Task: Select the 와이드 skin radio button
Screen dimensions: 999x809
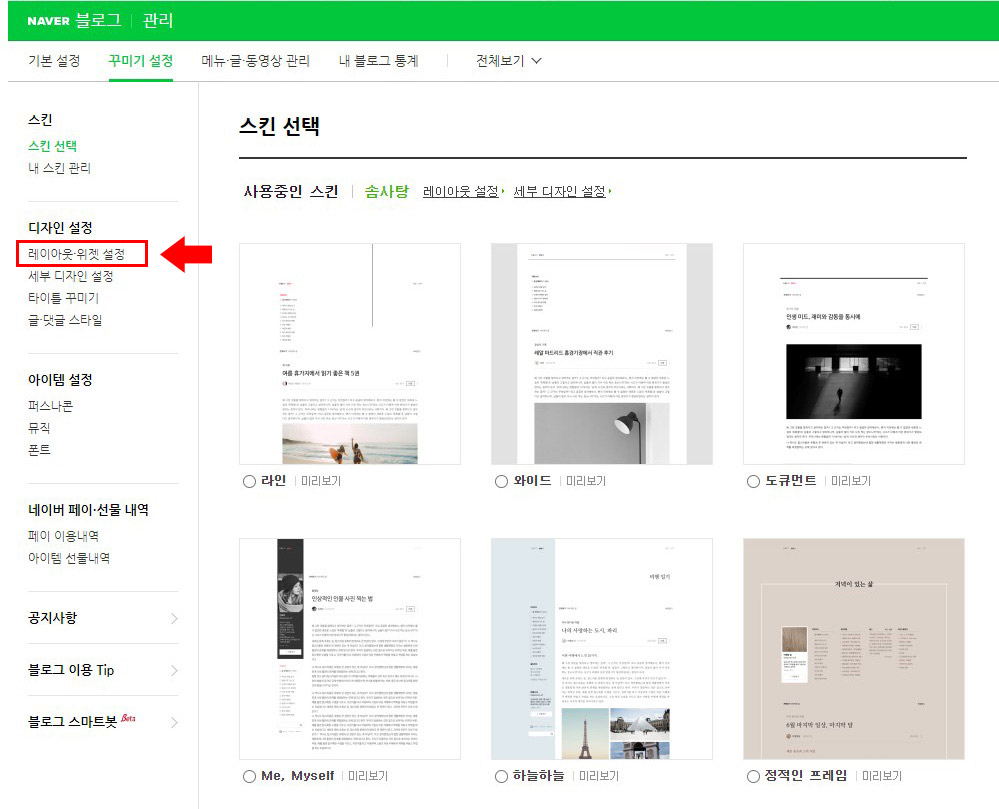Action: pos(501,482)
